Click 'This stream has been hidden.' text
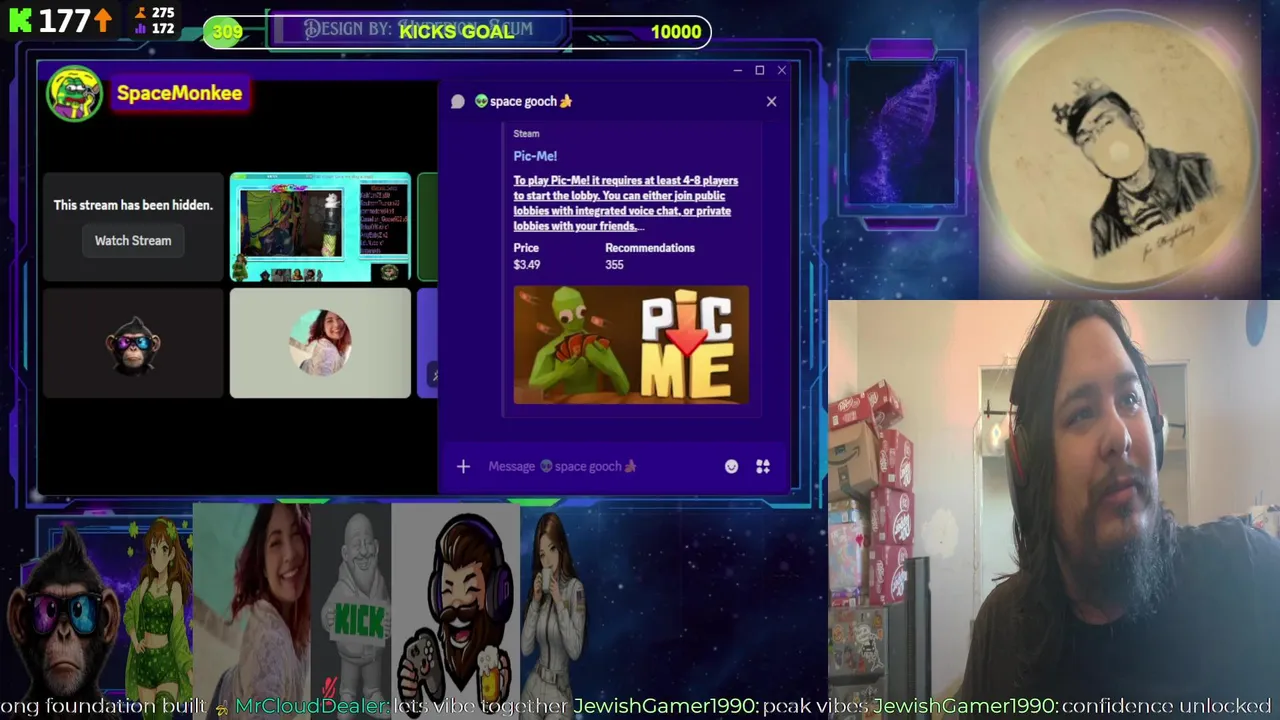 click(133, 205)
